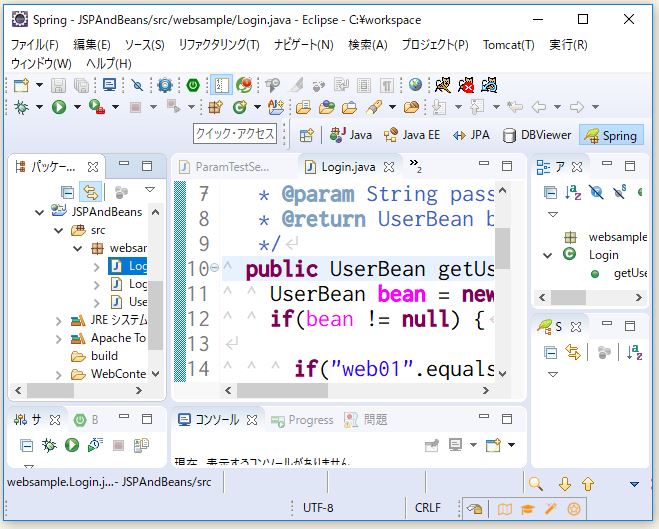Click Package Explorer horizontal scrollbar thumb

click(x=50, y=390)
